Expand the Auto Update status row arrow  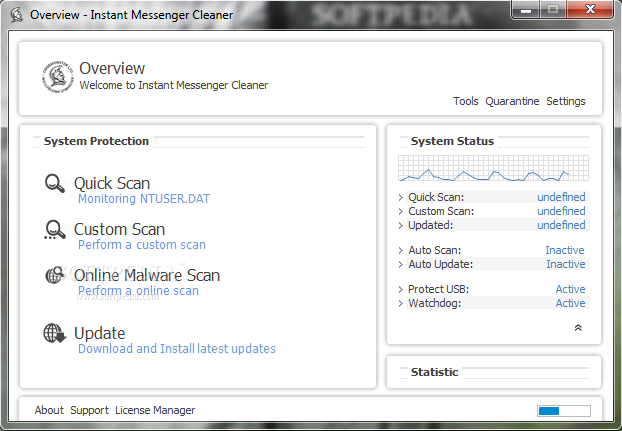pos(401,264)
